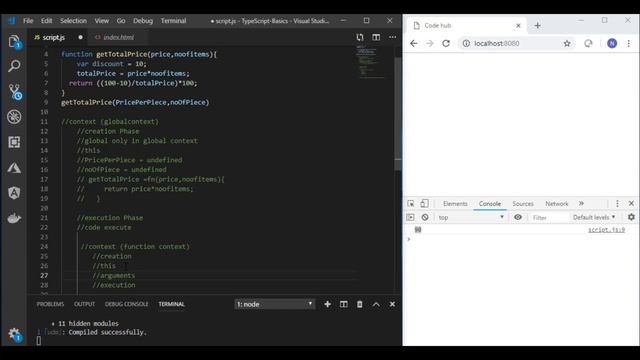Switch to the PROBLEMS panel tab
This screenshot has height=360, width=640.
50,304
